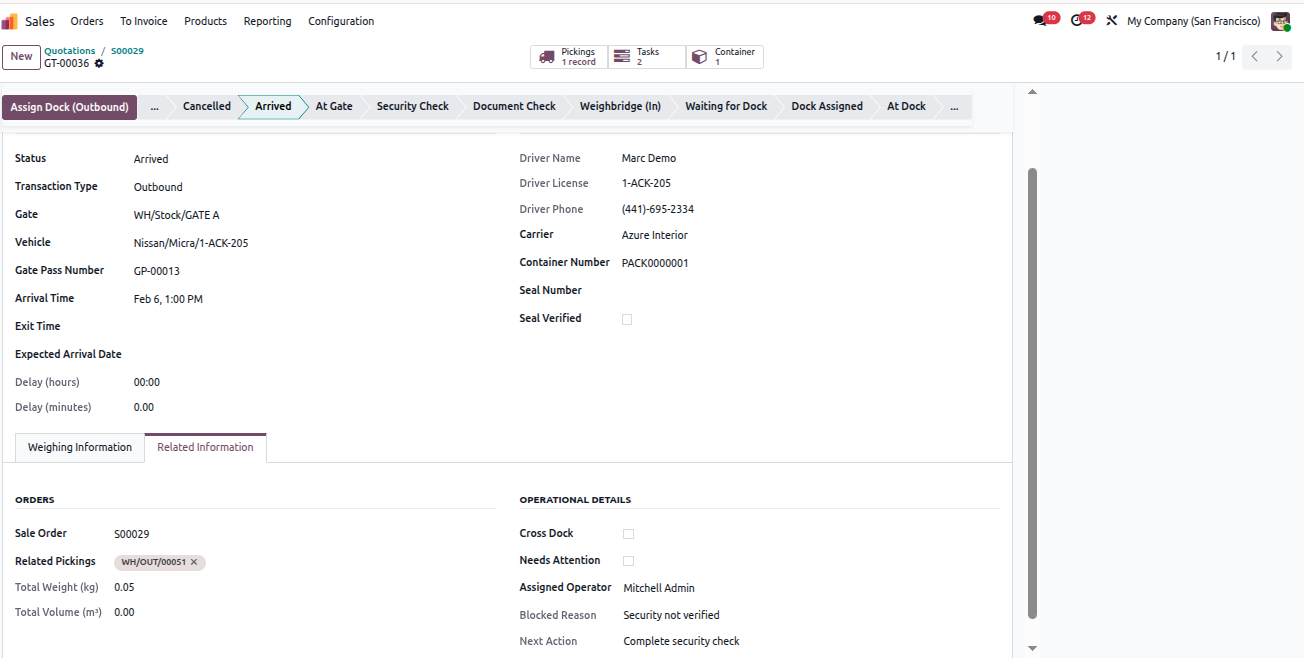The height and width of the screenshot is (658, 1304).
Task: Set status to Security Check
Action: [x=413, y=106]
